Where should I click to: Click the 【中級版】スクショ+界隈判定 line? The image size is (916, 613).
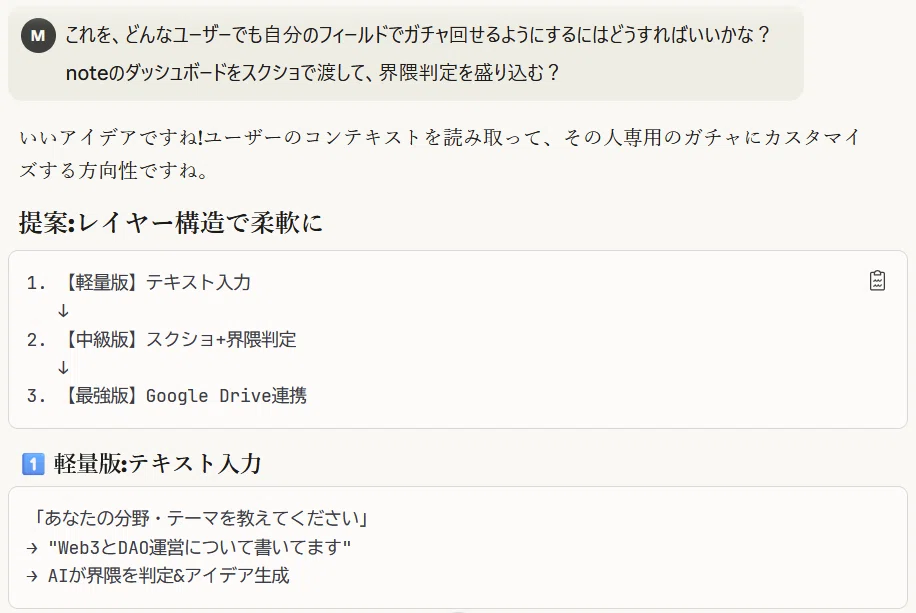click(179, 340)
